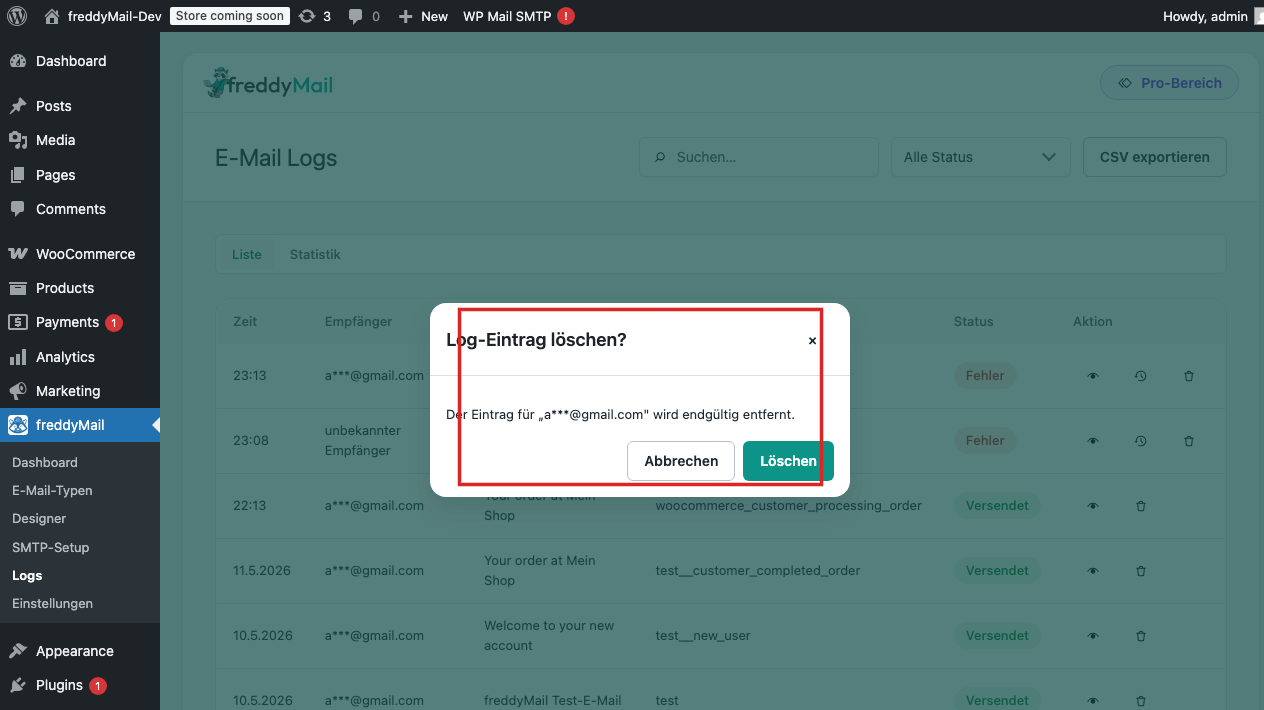Click the Media icon in sidebar
Screen dimensions: 1264x710
(18, 140)
